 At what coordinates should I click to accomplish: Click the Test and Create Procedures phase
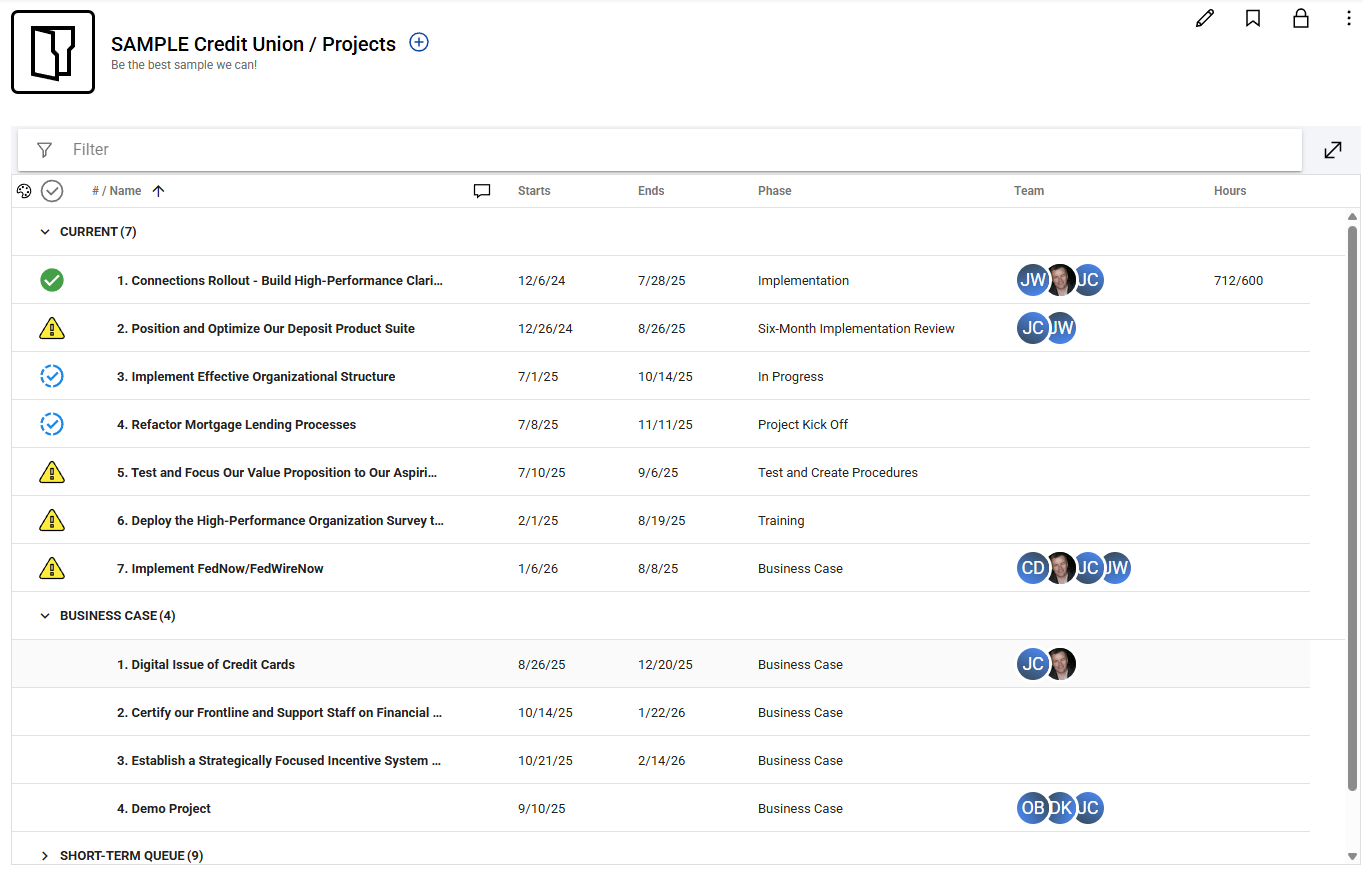coord(838,473)
